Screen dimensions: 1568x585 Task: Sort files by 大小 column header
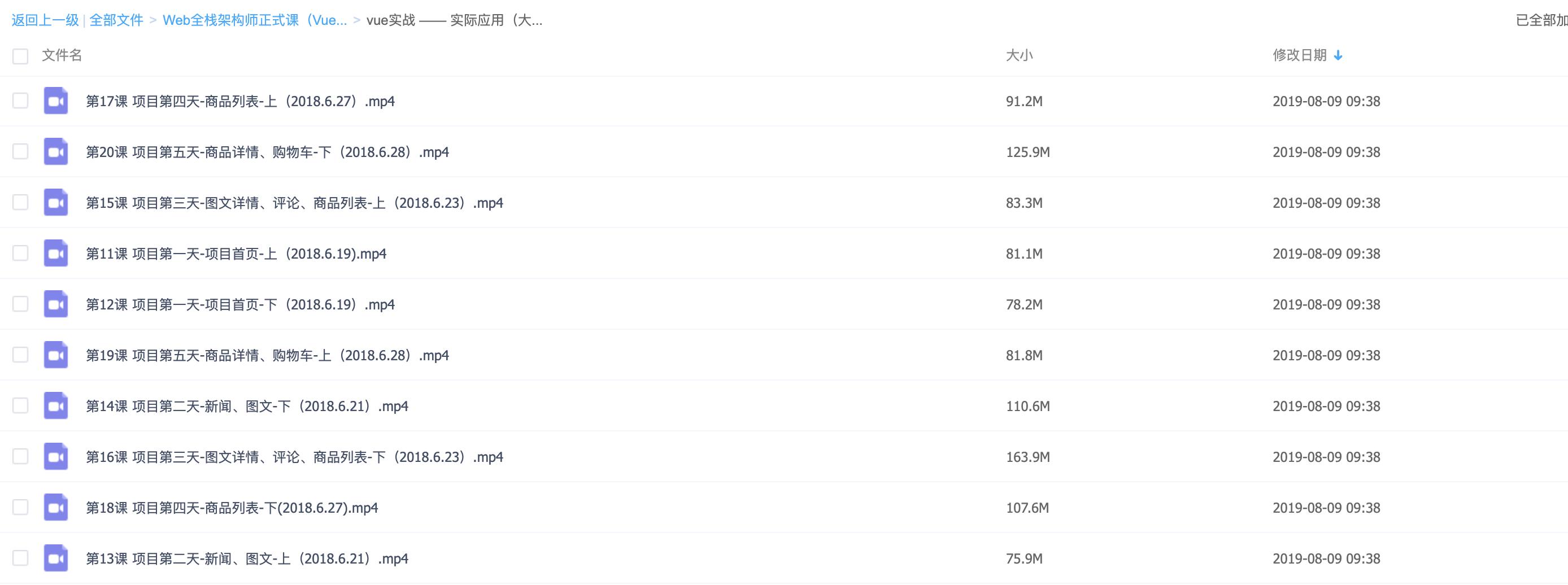1019,55
